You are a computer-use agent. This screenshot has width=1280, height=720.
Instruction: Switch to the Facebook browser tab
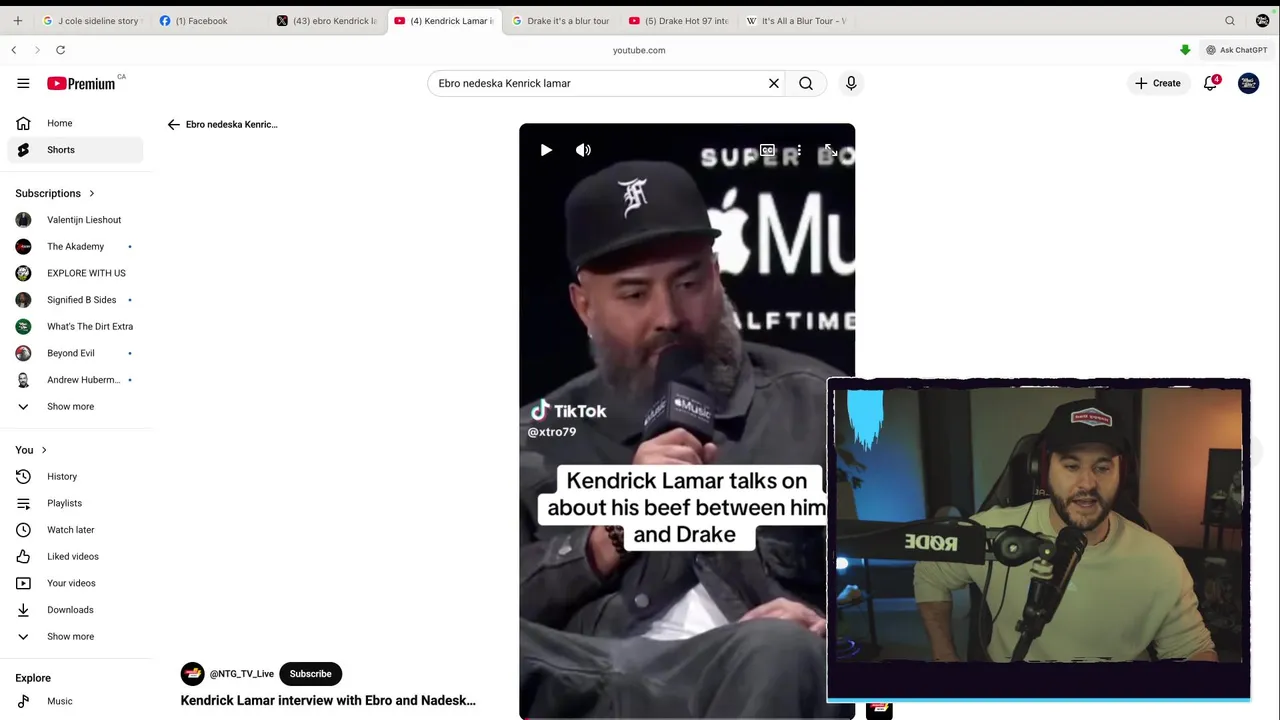(x=208, y=20)
